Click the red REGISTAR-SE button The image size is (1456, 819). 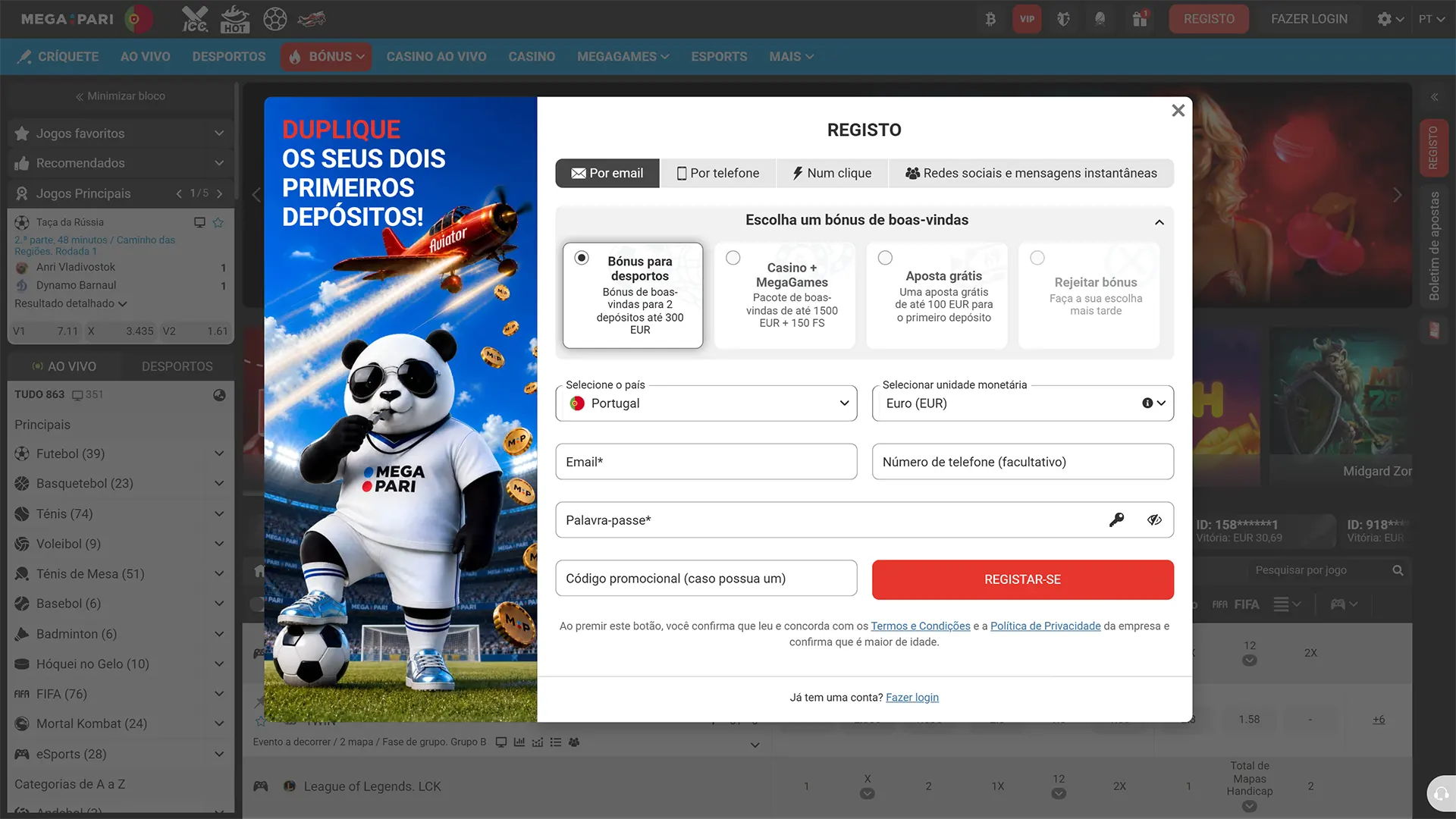(x=1022, y=579)
